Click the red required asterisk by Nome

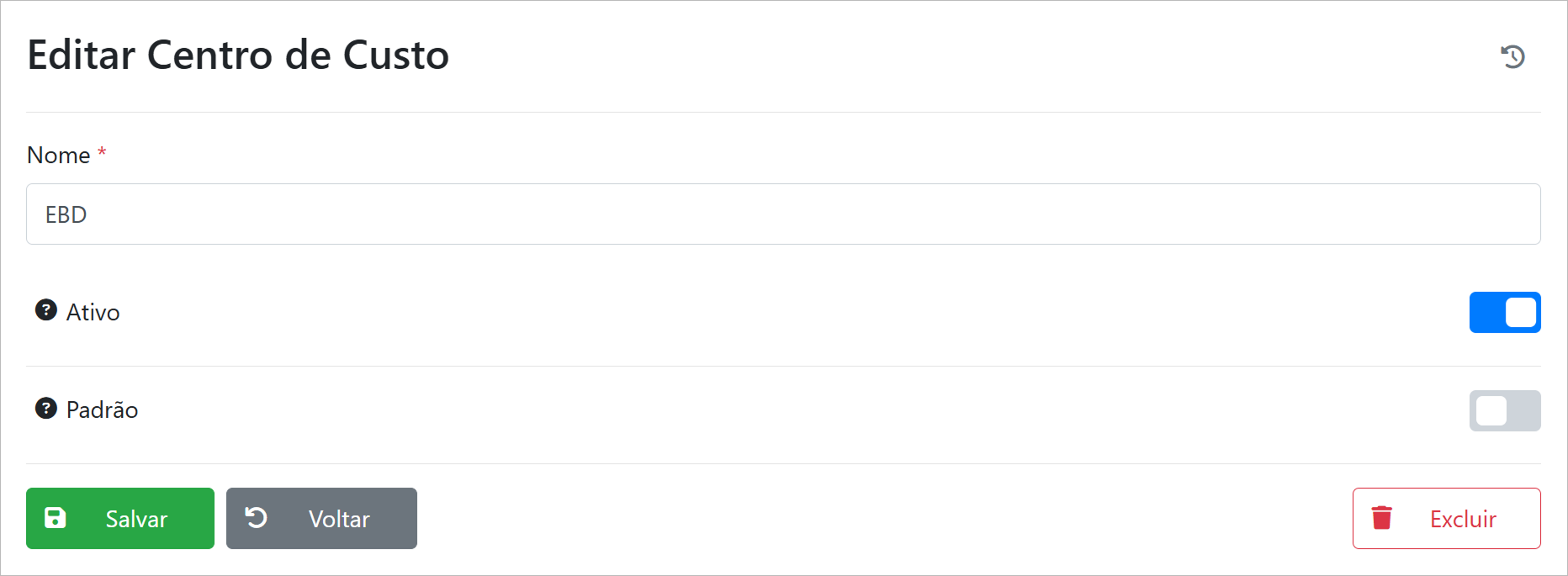pyautogui.click(x=102, y=152)
